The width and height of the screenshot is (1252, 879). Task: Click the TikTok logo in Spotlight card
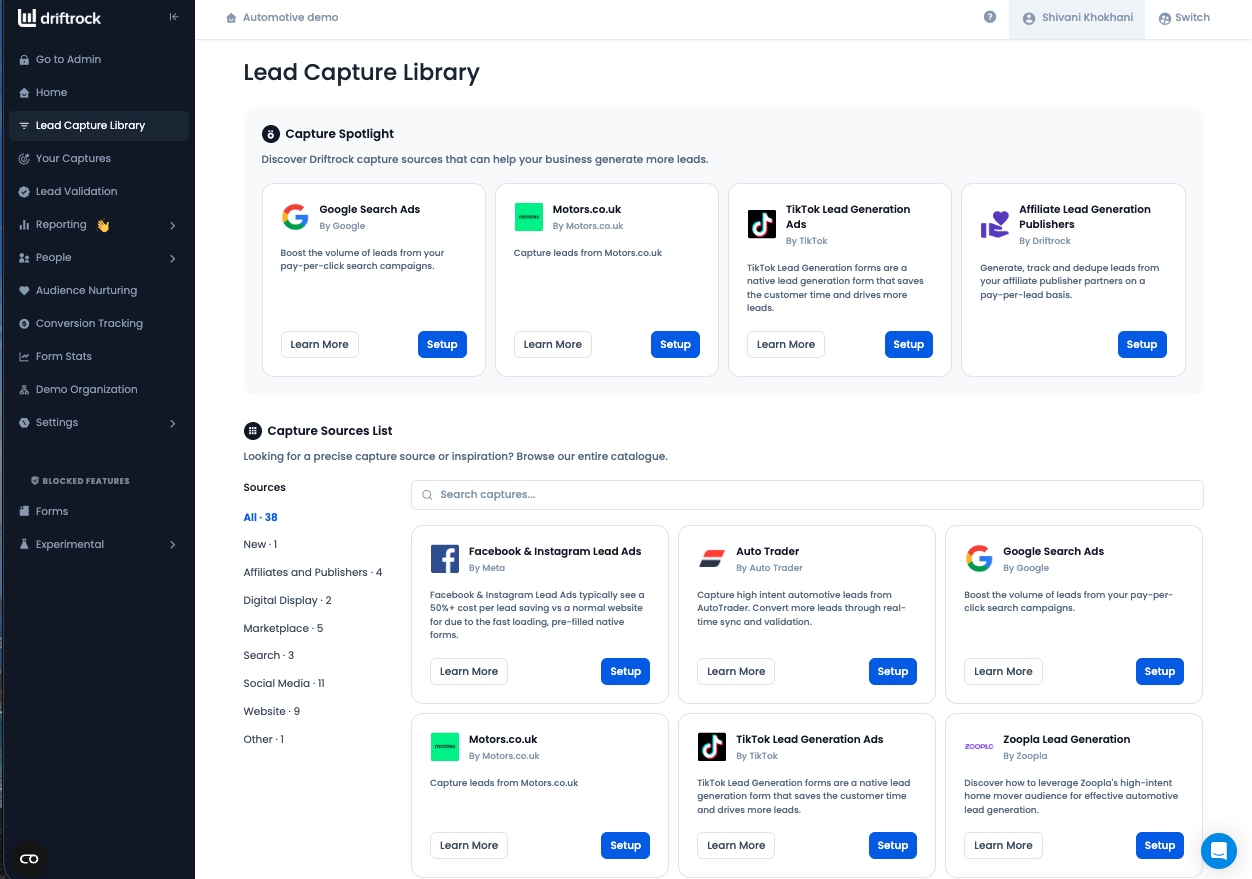(762, 224)
